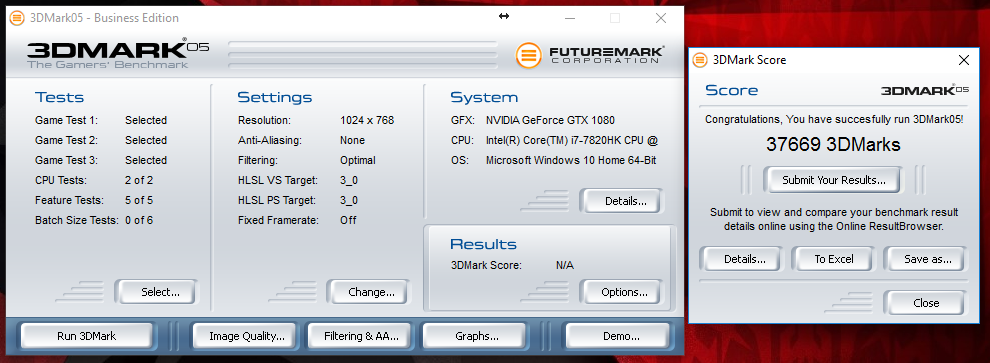Click the 3DMARK05 Gamers' Benchmark logo

(118, 54)
